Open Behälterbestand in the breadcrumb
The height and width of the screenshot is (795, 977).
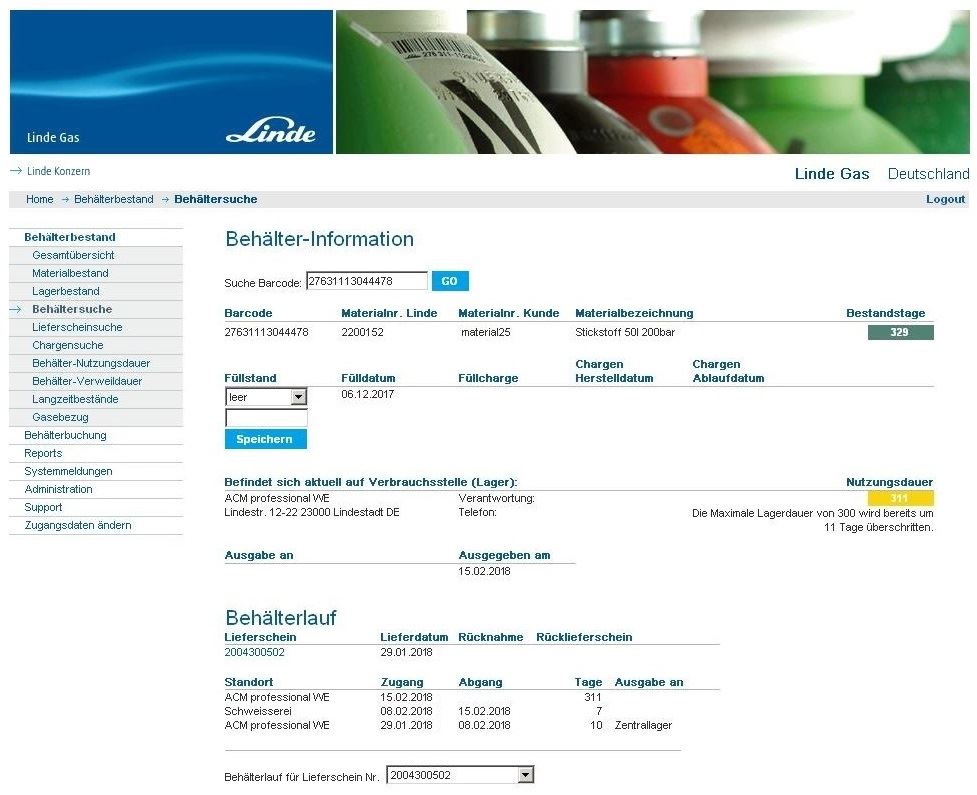113,199
